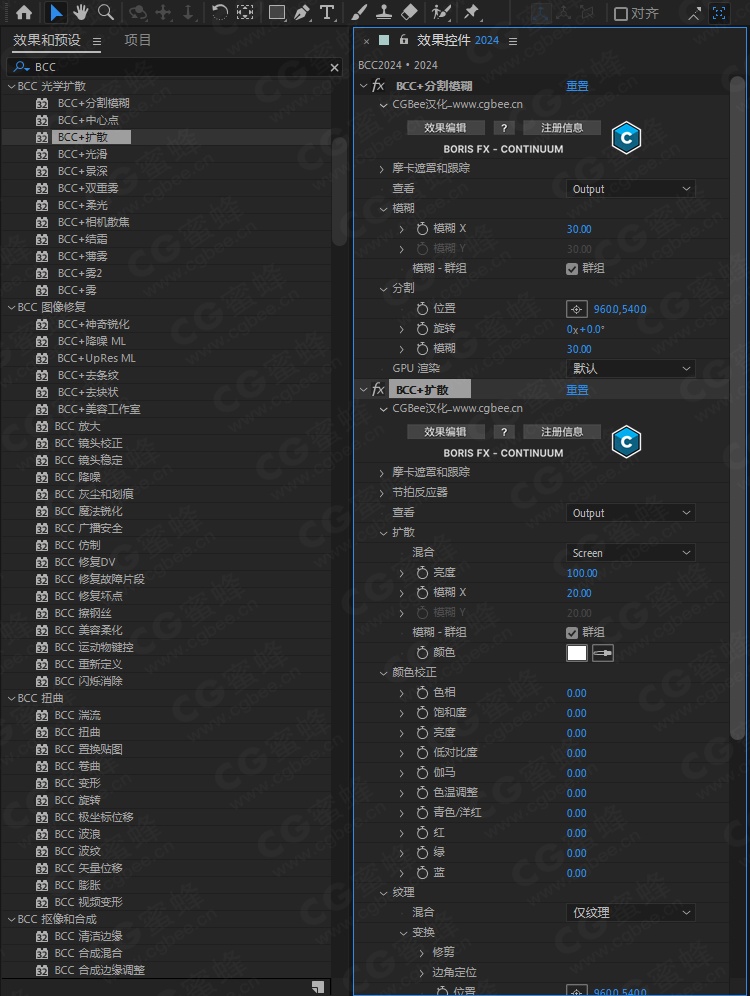750x996 pixels.
Task: Toggle the 效果控件 panel lock icon
Action: (403, 40)
